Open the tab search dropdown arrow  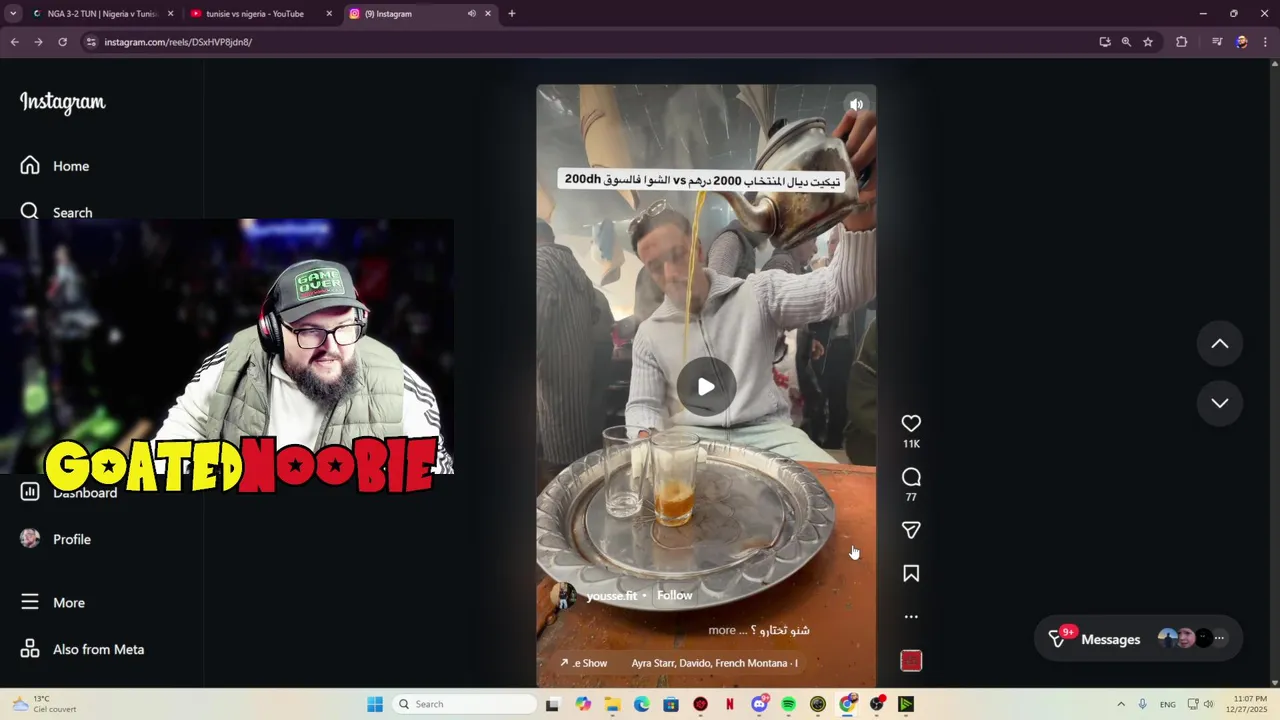click(x=13, y=14)
